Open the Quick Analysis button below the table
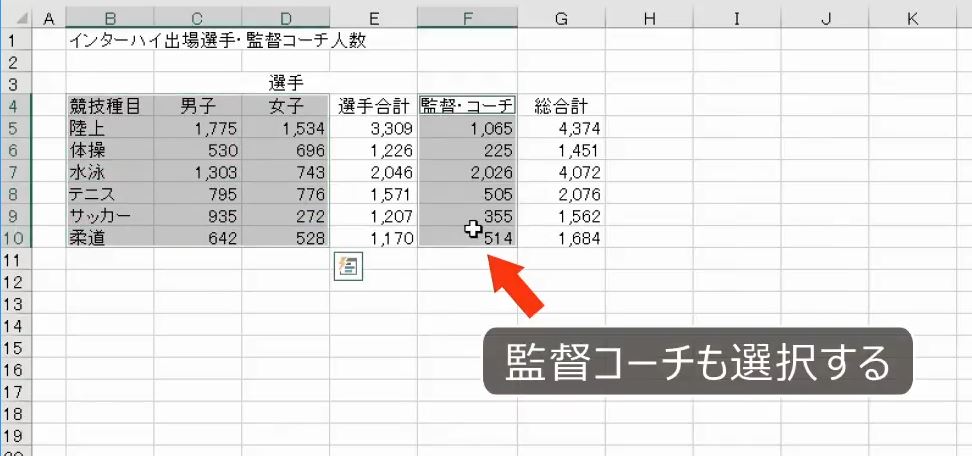Screen dimensions: 972x456 click(x=348, y=267)
